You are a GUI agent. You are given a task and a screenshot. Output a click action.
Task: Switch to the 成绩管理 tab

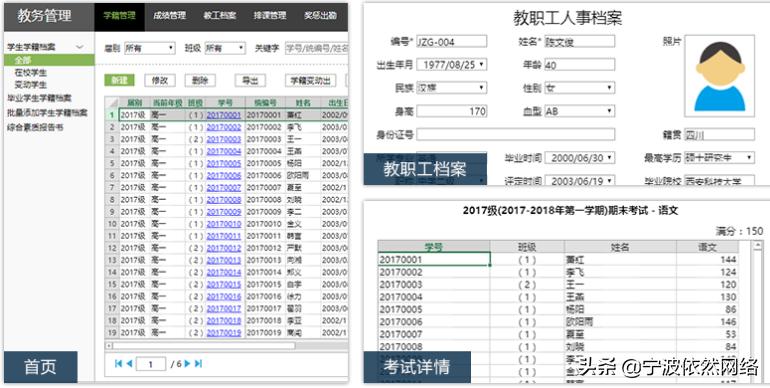[169, 16]
